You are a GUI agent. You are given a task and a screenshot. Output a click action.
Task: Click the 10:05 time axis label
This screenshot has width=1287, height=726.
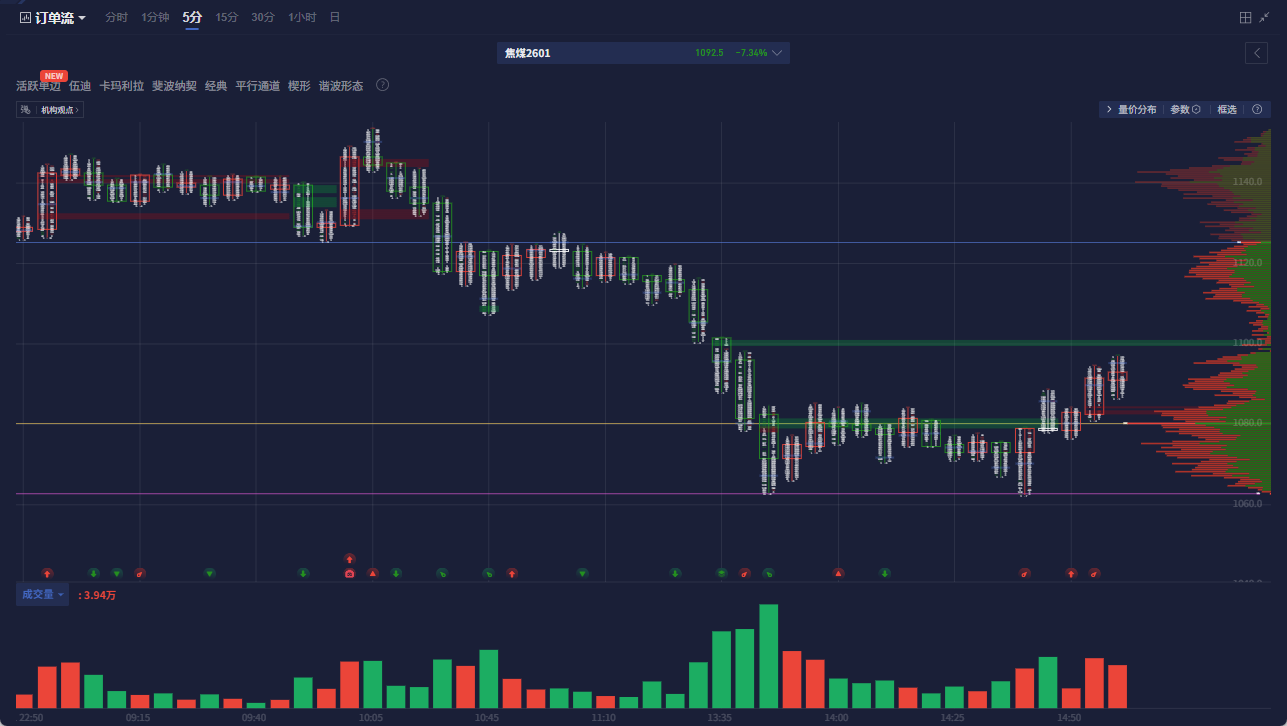click(371, 718)
